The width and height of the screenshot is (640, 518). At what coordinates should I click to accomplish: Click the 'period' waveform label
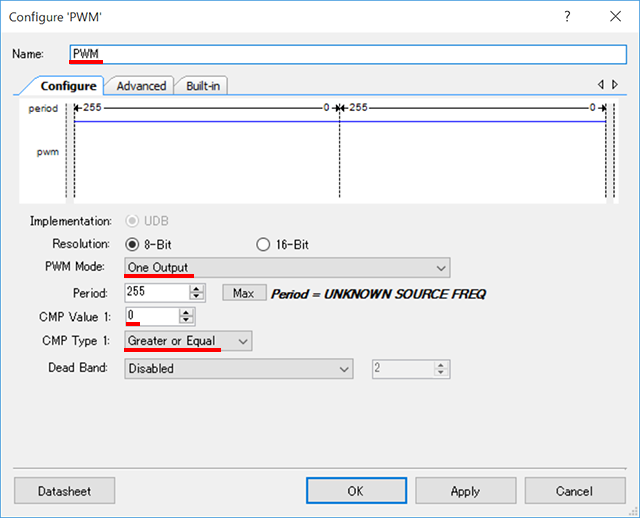[x=43, y=109]
